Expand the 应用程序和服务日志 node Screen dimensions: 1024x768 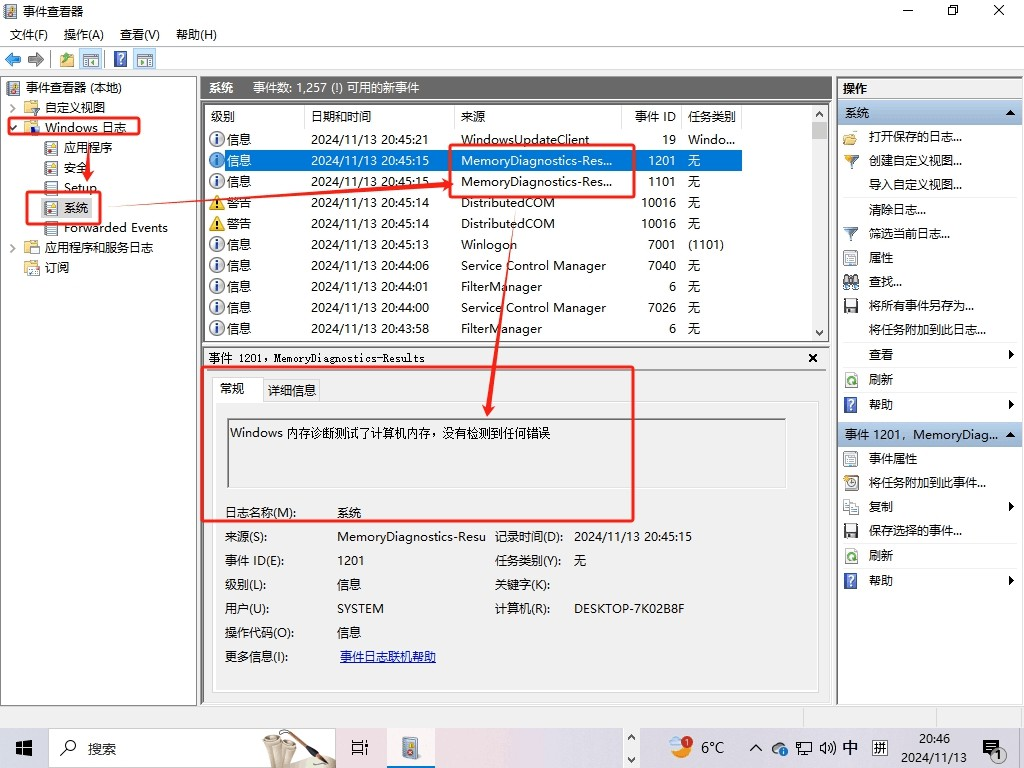[12, 247]
